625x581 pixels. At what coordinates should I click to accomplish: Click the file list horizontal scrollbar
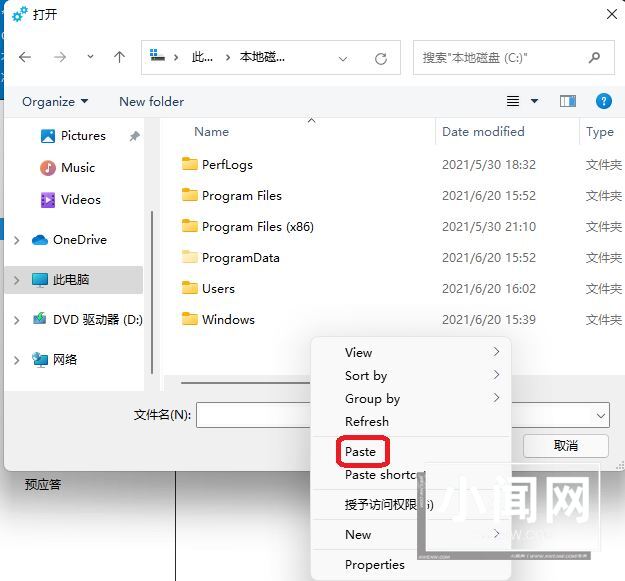[246, 383]
